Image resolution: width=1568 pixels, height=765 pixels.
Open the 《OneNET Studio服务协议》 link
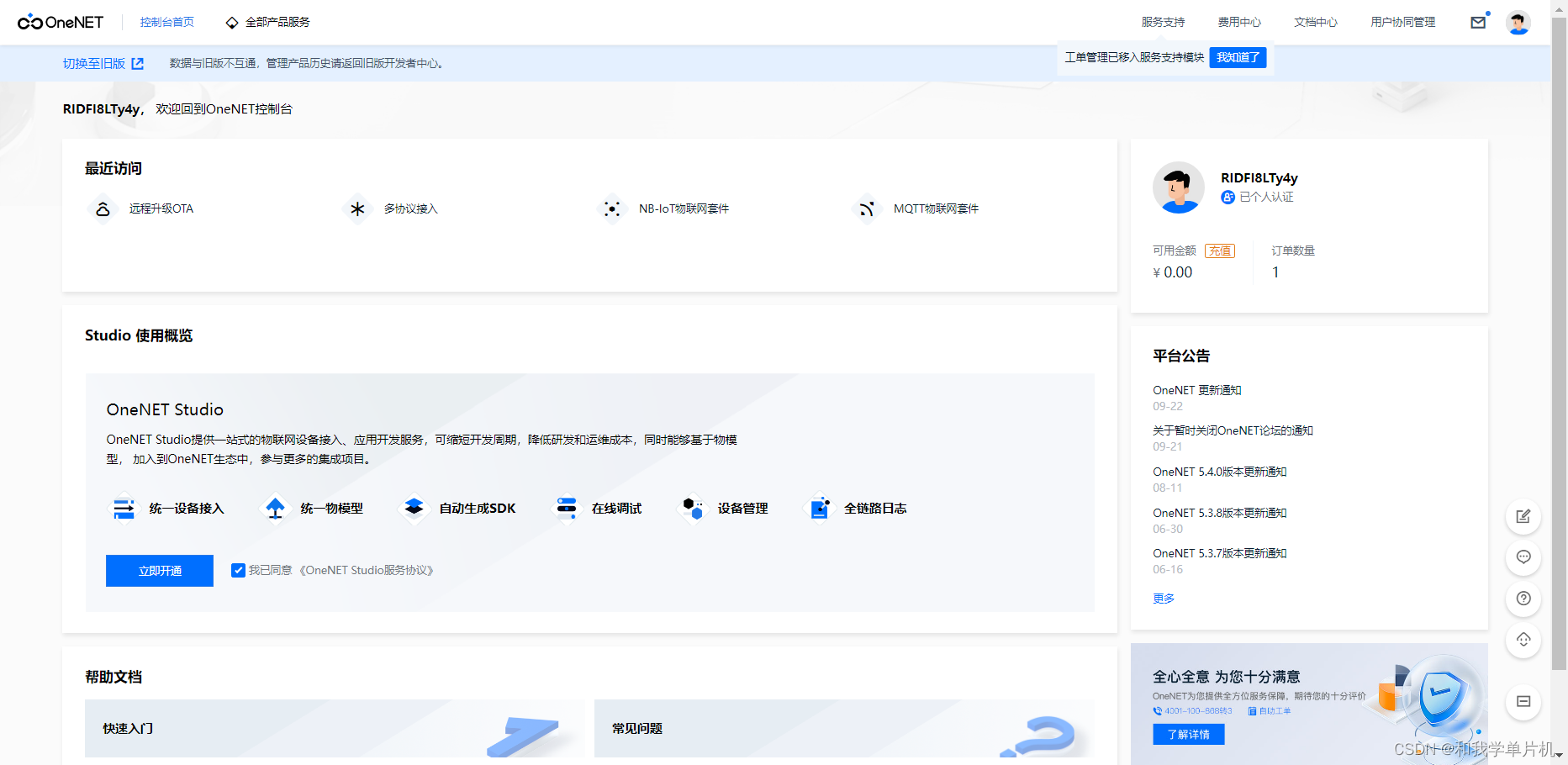coord(366,571)
